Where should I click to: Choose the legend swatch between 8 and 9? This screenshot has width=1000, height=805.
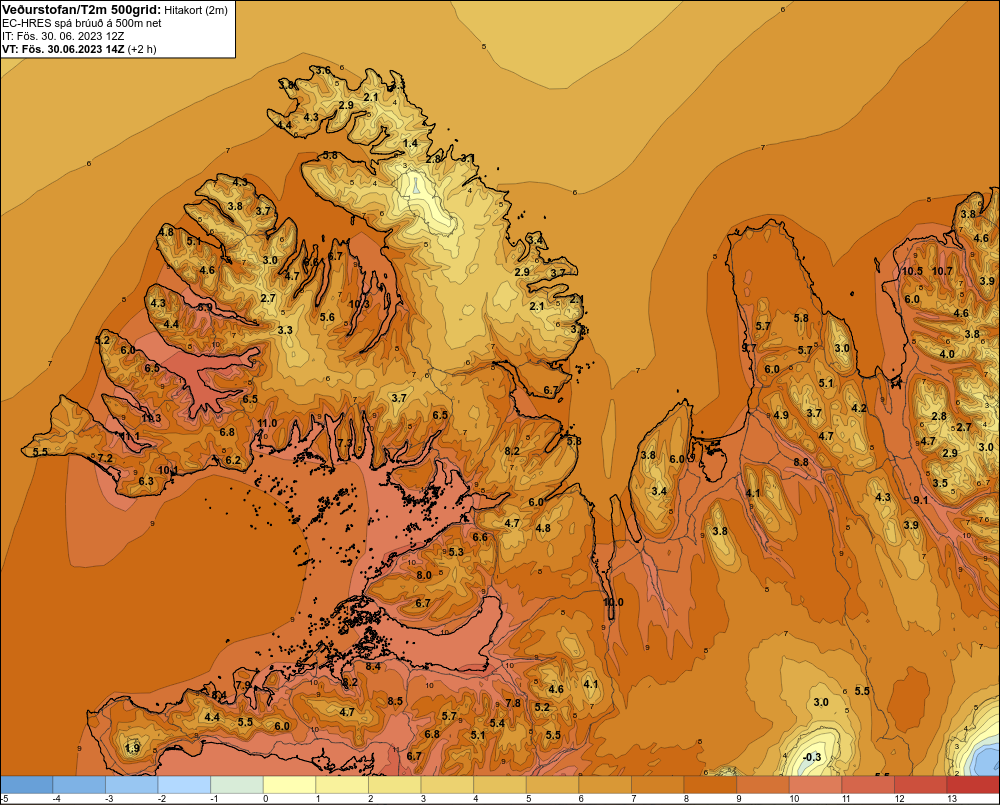(710, 785)
